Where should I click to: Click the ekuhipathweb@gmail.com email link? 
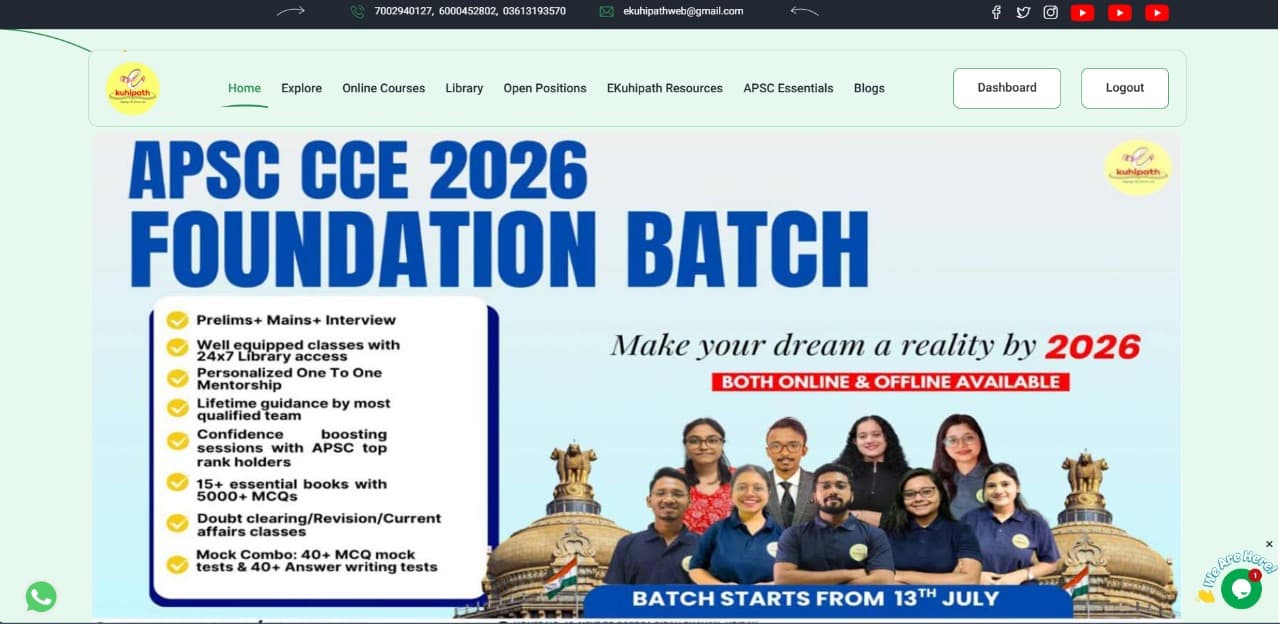(x=683, y=11)
